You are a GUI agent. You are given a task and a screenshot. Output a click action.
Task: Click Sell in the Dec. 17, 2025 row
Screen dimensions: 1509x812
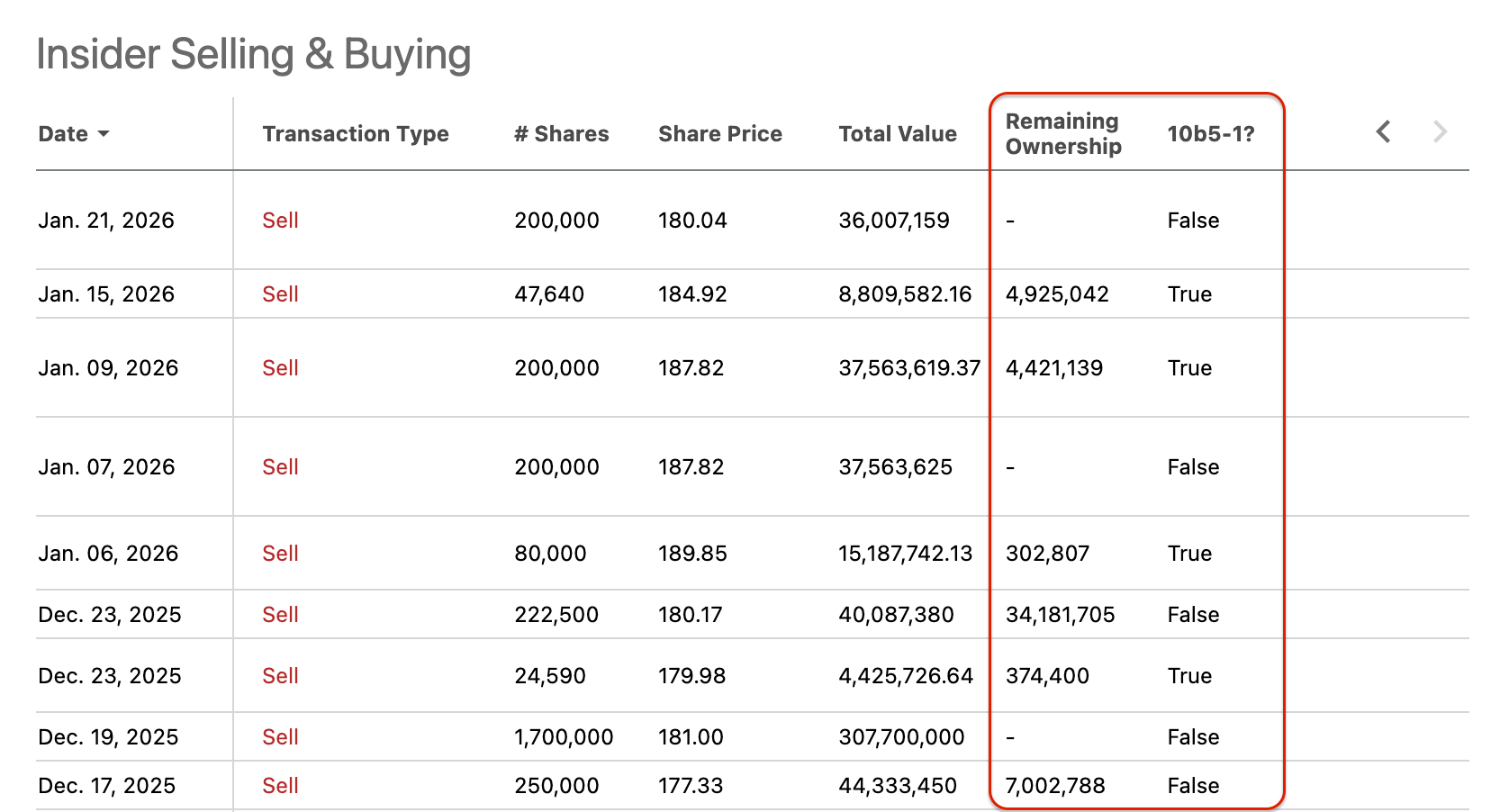click(x=280, y=786)
